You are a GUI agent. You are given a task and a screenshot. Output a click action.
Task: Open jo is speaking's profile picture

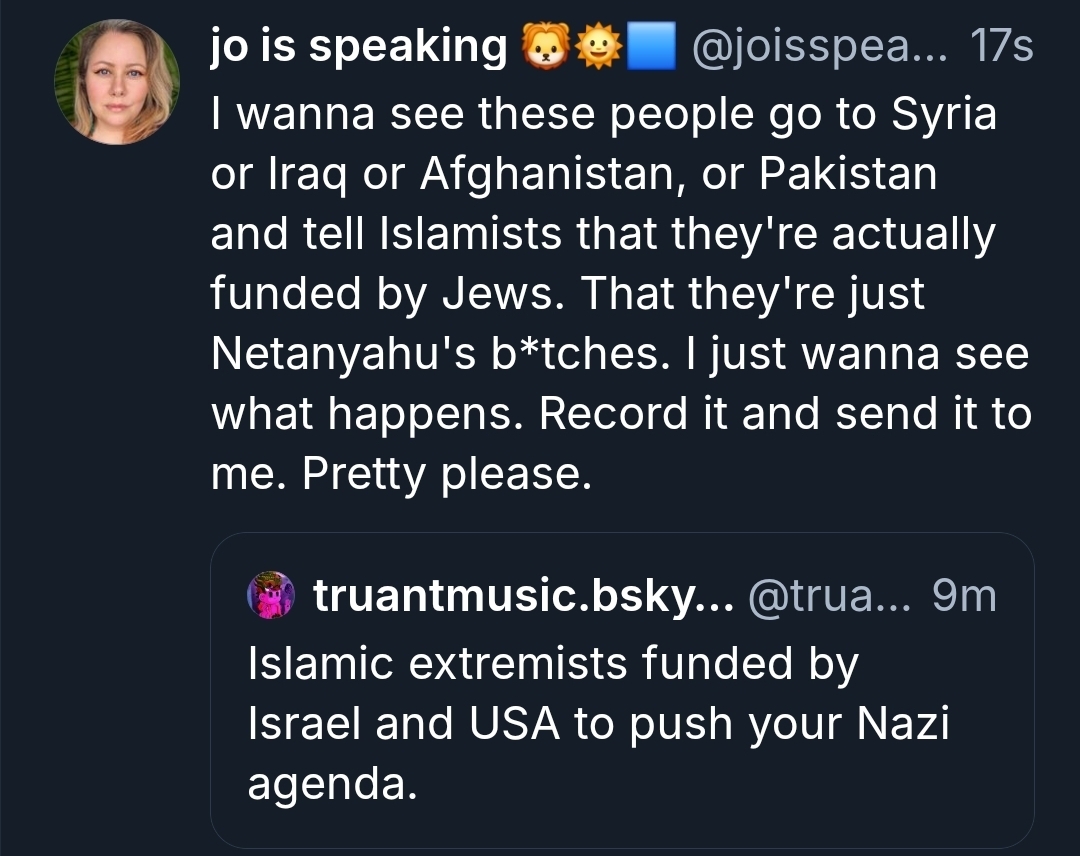pos(117,82)
